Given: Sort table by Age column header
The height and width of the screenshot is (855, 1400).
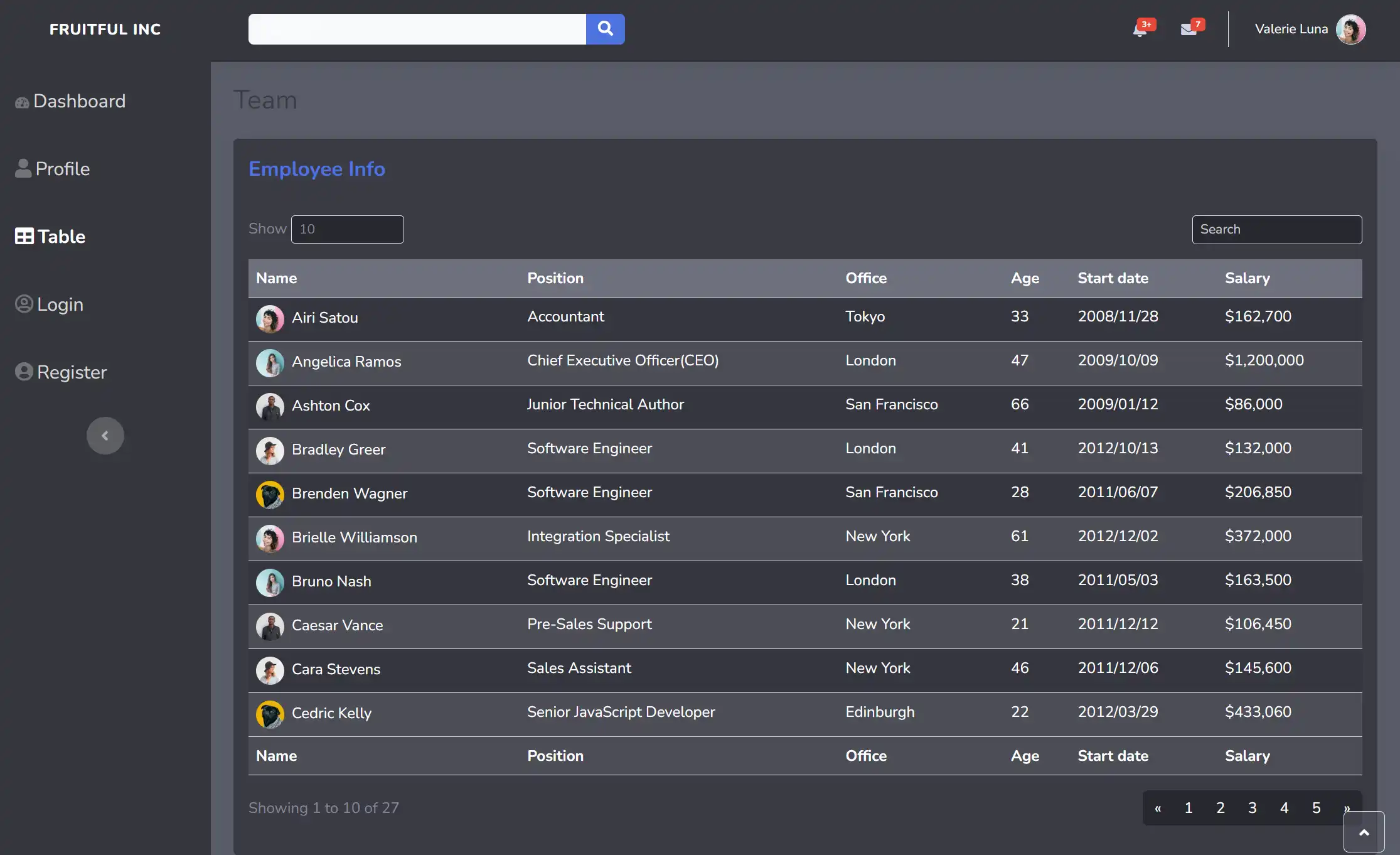Looking at the screenshot, I should [1024, 278].
